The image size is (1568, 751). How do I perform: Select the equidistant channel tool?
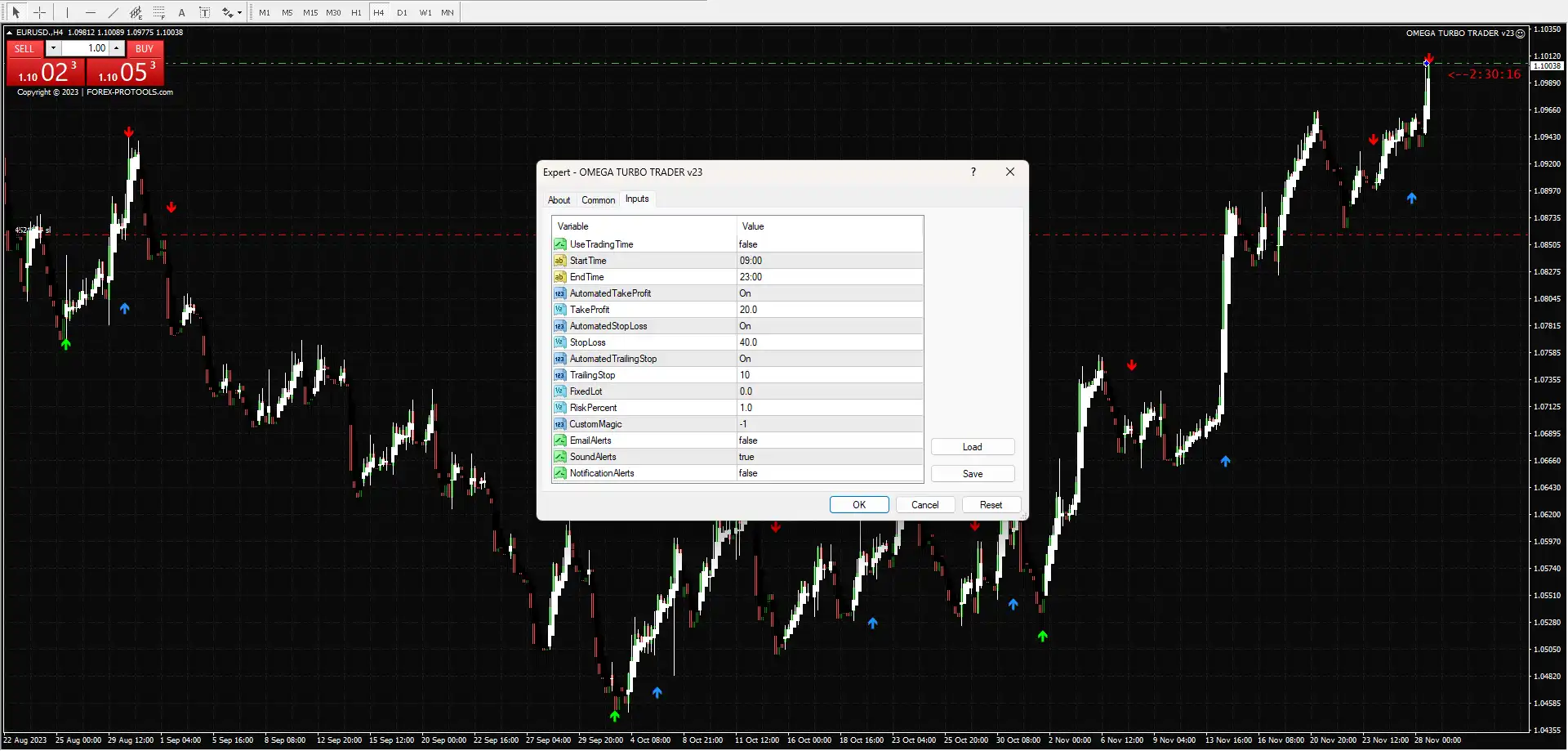tap(136, 12)
